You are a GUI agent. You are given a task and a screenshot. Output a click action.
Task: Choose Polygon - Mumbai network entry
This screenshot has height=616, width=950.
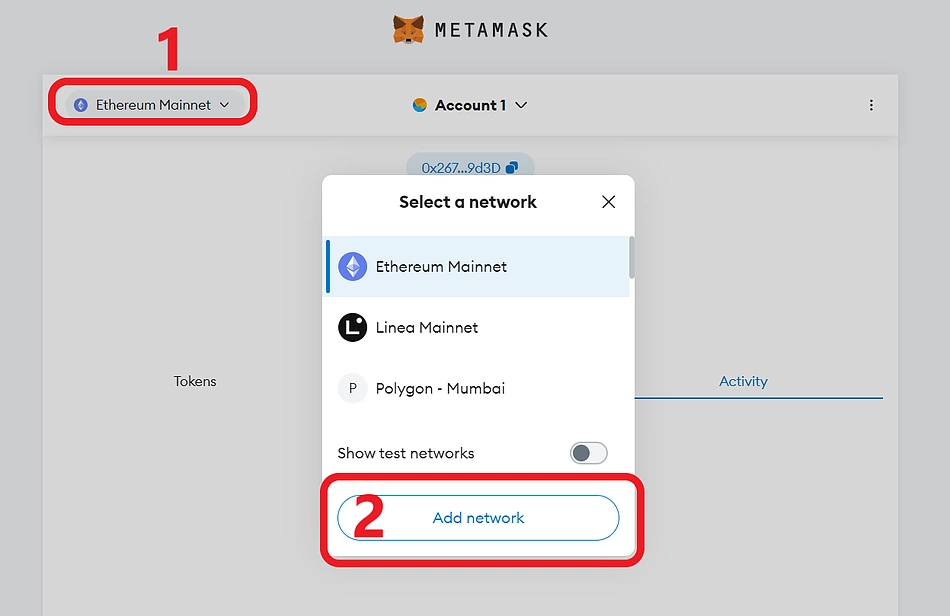(x=440, y=389)
